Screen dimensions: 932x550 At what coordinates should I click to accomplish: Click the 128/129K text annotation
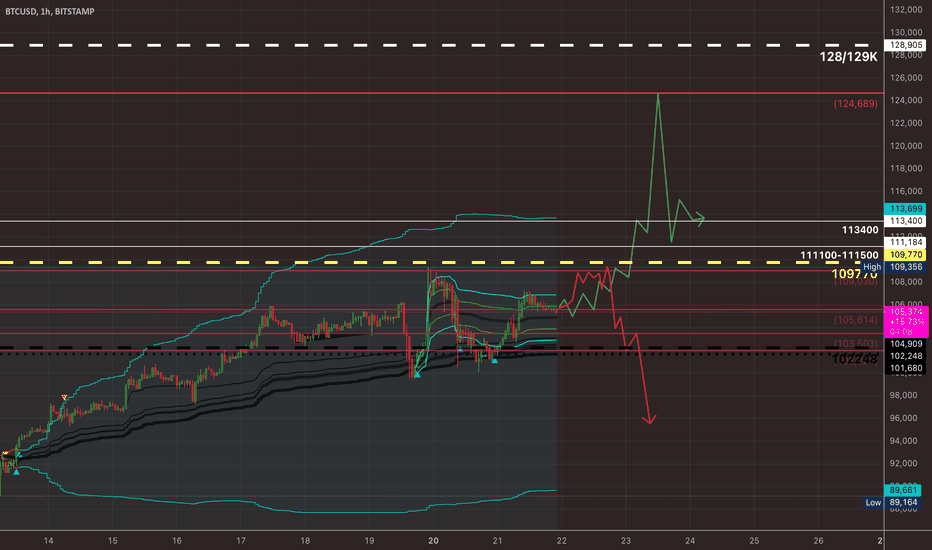[848, 57]
